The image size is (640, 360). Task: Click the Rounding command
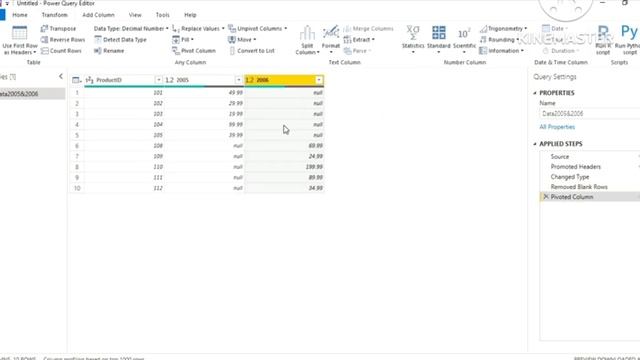(499, 40)
